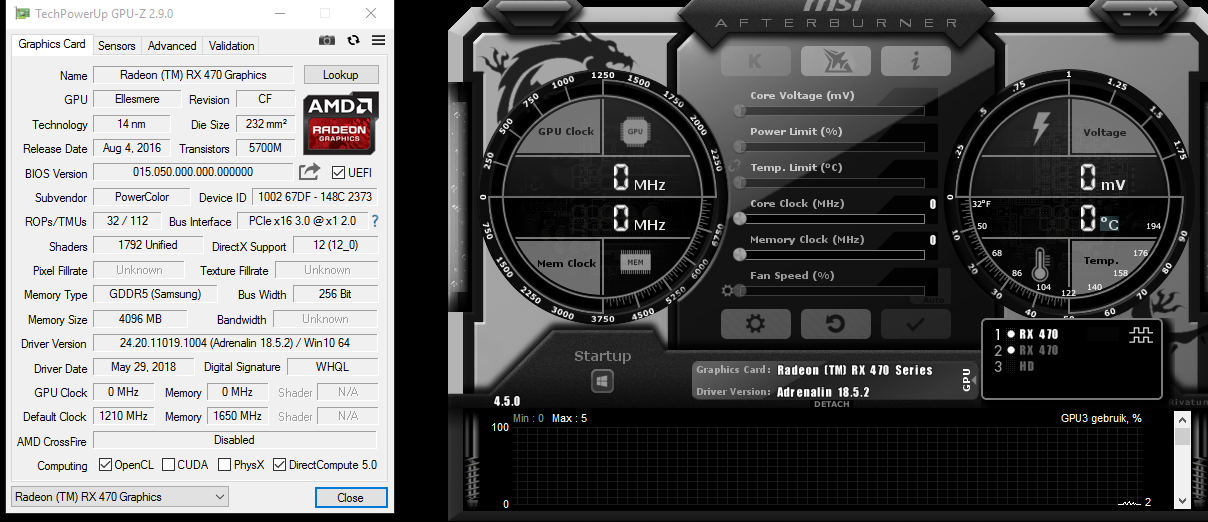Screen dimensions: 1208x522
Task: Select GPU 2 RX 470 radio entry
Action: click(1027, 351)
